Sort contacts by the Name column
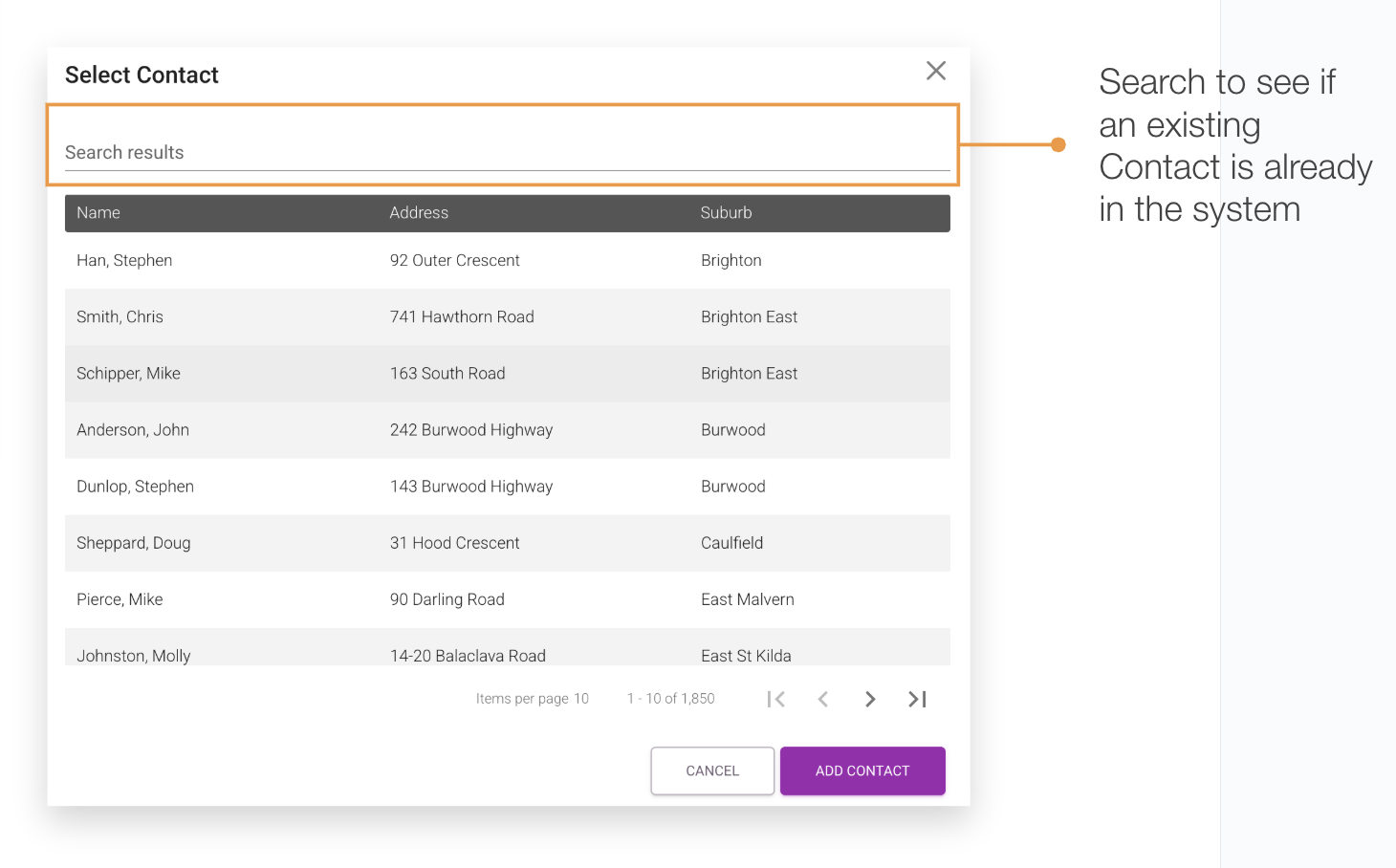 coord(98,212)
